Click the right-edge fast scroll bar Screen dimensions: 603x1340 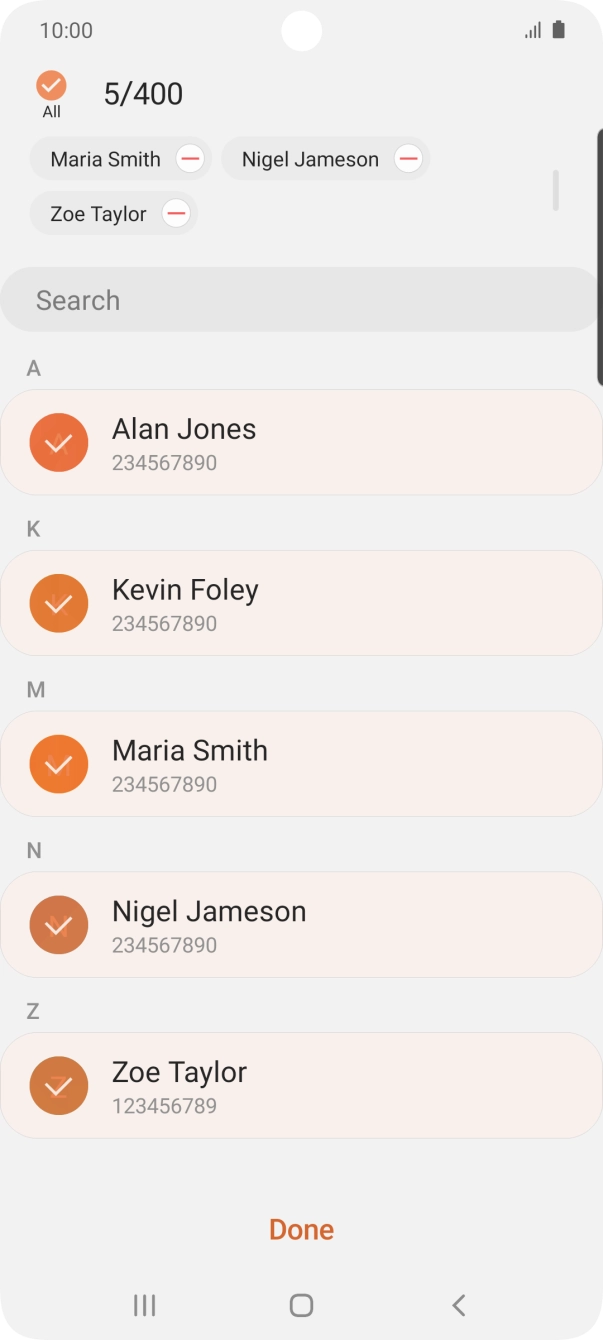[599, 255]
